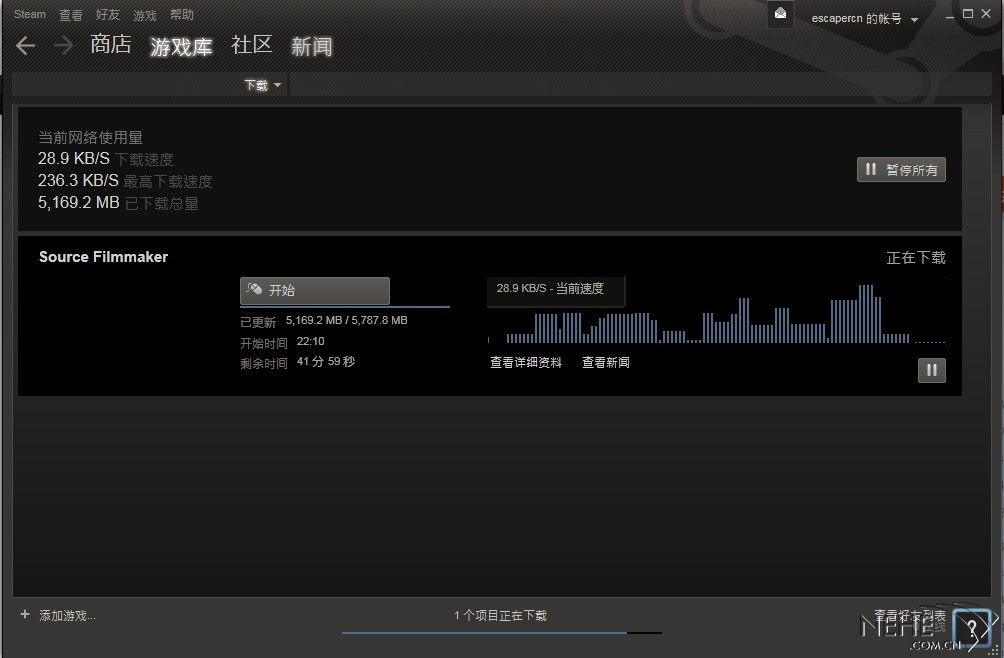Click 1 个项目正在下载 status text
Image resolution: width=1004 pixels, height=658 pixels.
501,616
